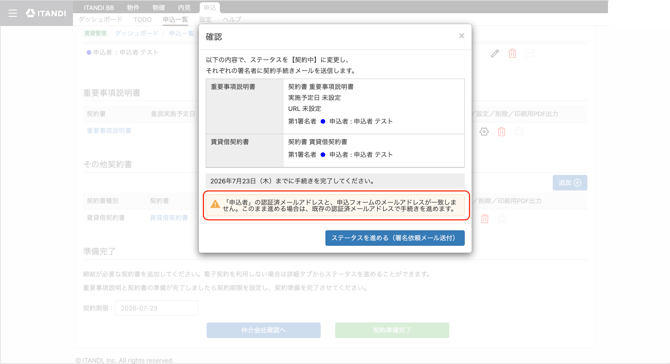Click the 仲介会社確認へ button
The height and width of the screenshot is (364, 670).
click(264, 330)
